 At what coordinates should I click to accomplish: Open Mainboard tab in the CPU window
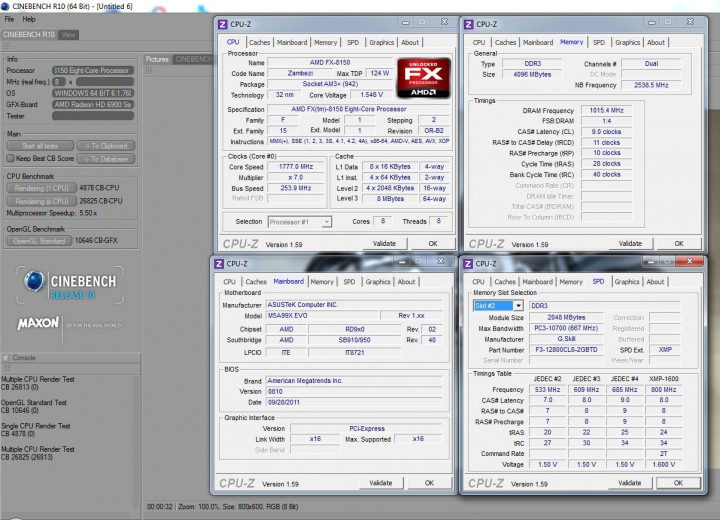click(x=292, y=42)
